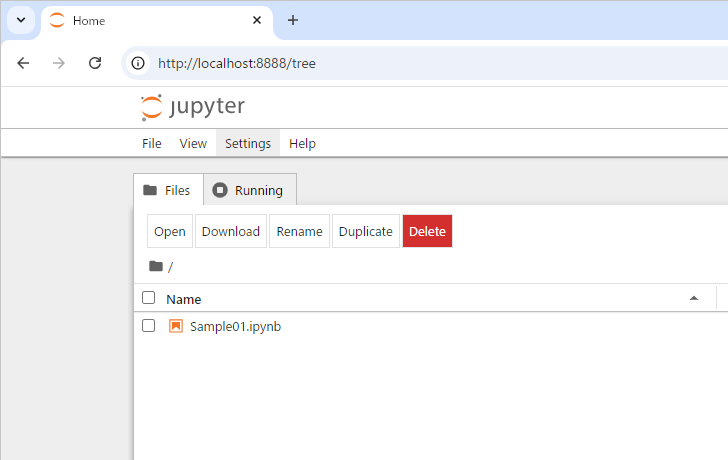The width and height of the screenshot is (728, 460).
Task: Click the Rename button
Action: (x=299, y=231)
